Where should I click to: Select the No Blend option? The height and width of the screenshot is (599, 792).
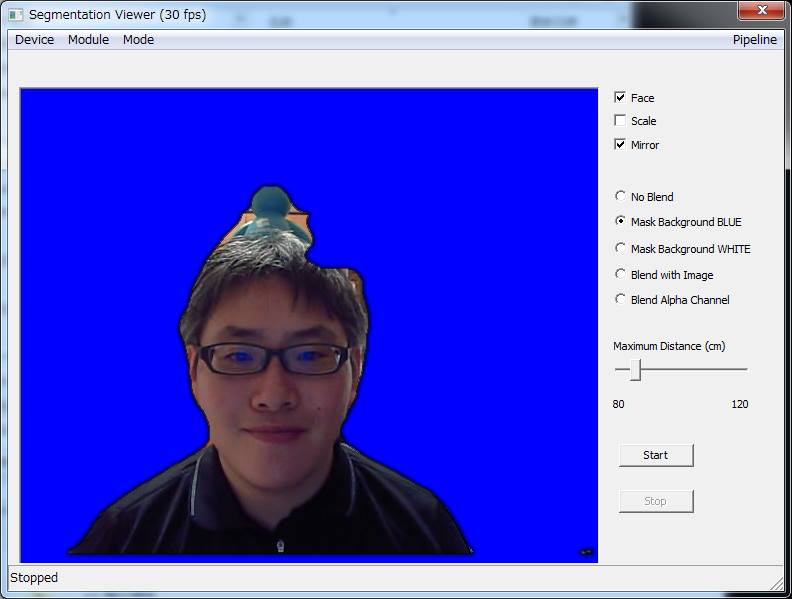[621, 197]
